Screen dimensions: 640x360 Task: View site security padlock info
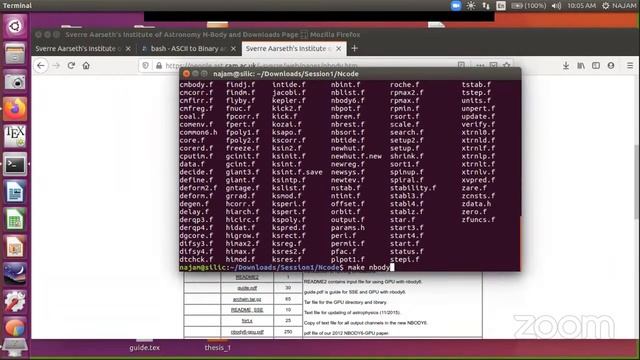(159, 65)
